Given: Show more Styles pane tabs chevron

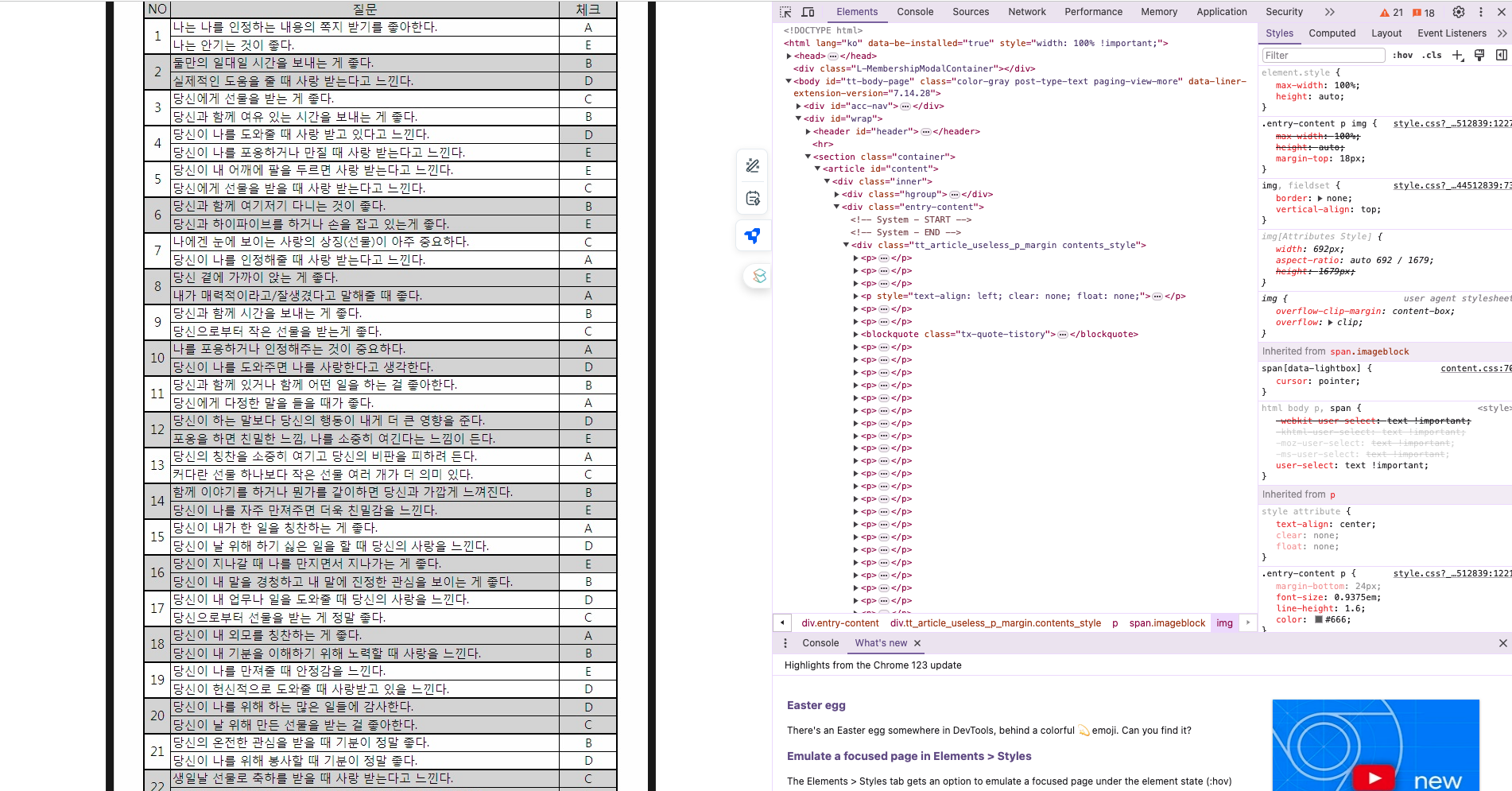Looking at the screenshot, I should click(1502, 33).
